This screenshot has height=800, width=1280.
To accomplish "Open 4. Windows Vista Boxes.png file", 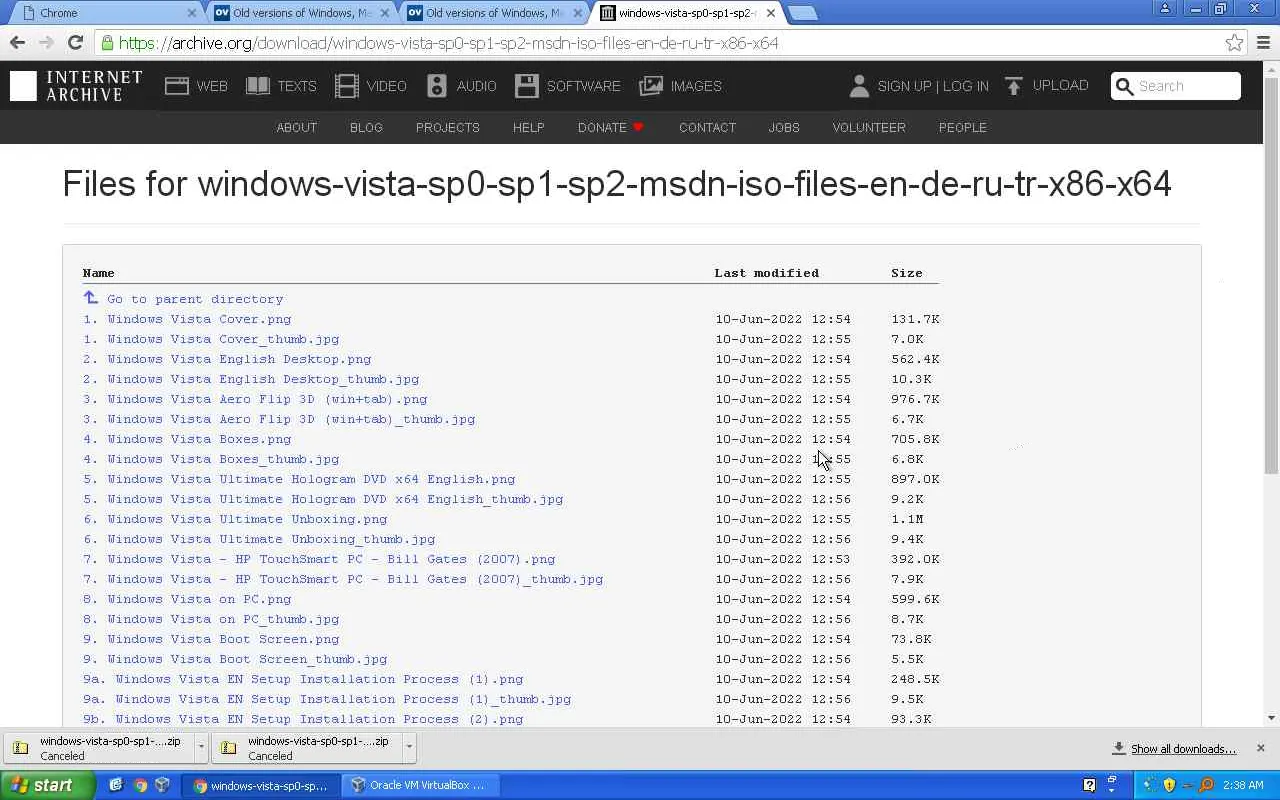I will click(187, 439).
